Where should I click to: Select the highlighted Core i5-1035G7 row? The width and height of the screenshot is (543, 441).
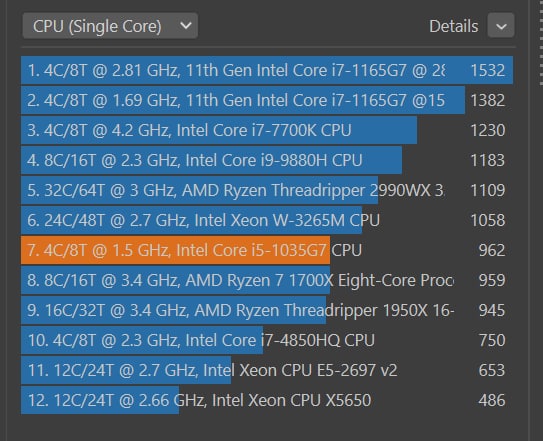267,250
